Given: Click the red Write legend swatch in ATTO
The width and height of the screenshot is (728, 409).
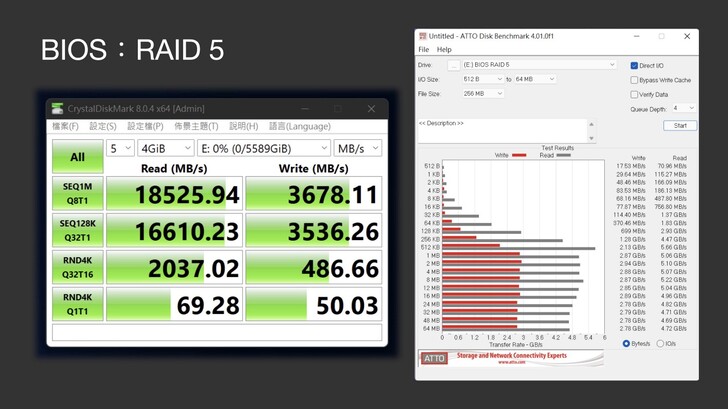Looking at the screenshot, I should point(519,155).
